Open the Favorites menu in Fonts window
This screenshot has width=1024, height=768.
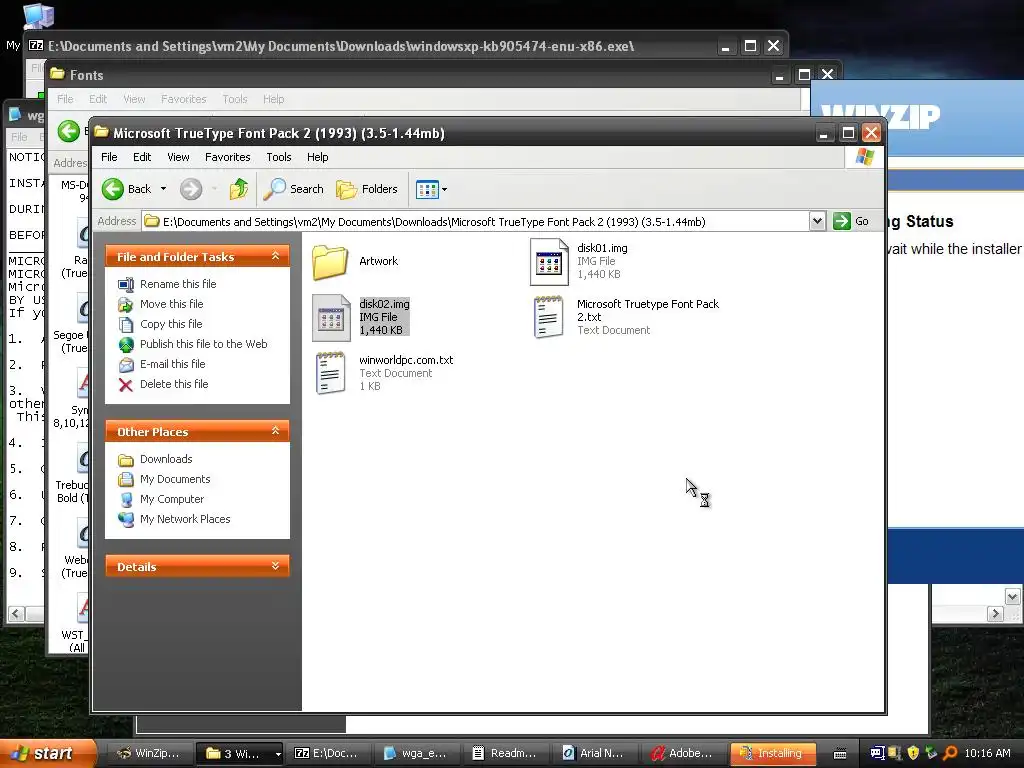(x=184, y=99)
